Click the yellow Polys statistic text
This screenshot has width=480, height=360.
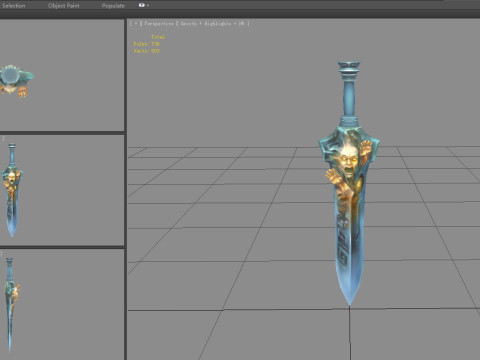pyautogui.click(x=147, y=44)
